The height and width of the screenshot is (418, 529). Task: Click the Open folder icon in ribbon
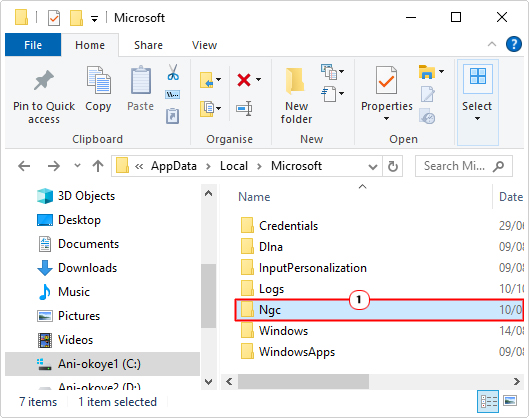(x=427, y=72)
